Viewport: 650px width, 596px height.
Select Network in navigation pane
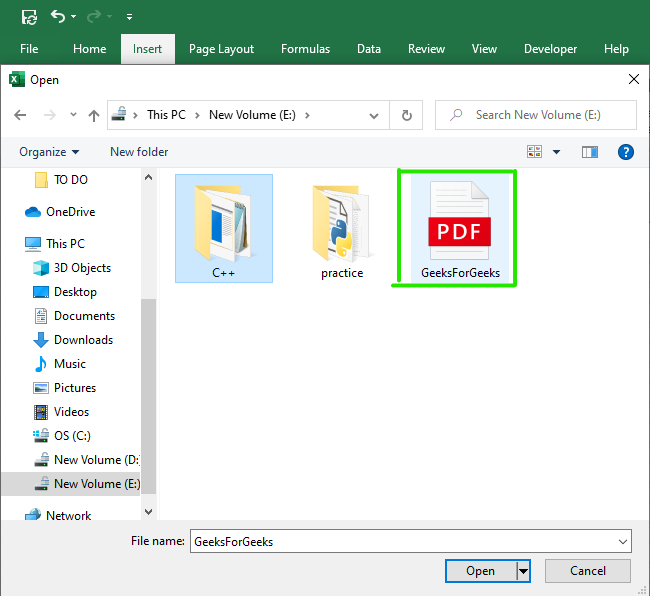pos(58,516)
